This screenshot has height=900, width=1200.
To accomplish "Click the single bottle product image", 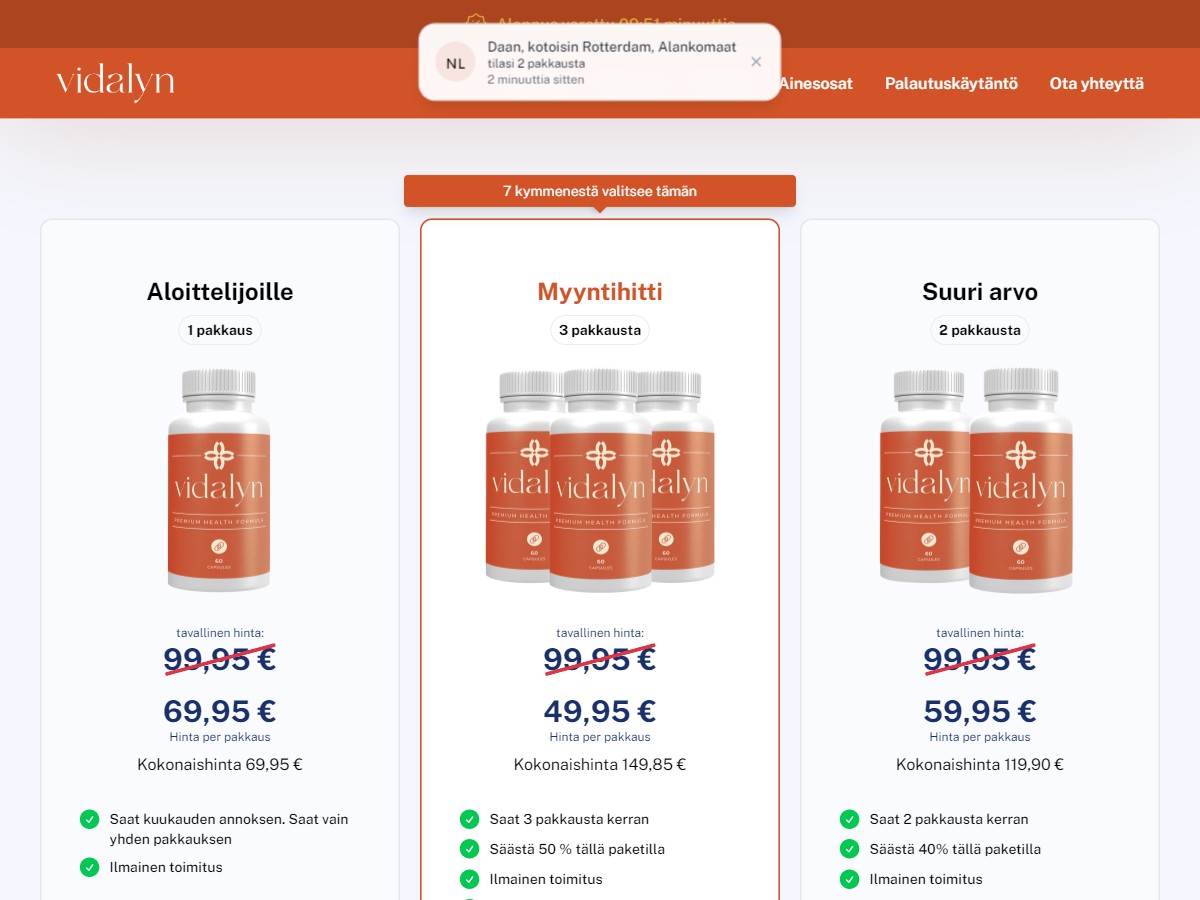I will point(219,481).
